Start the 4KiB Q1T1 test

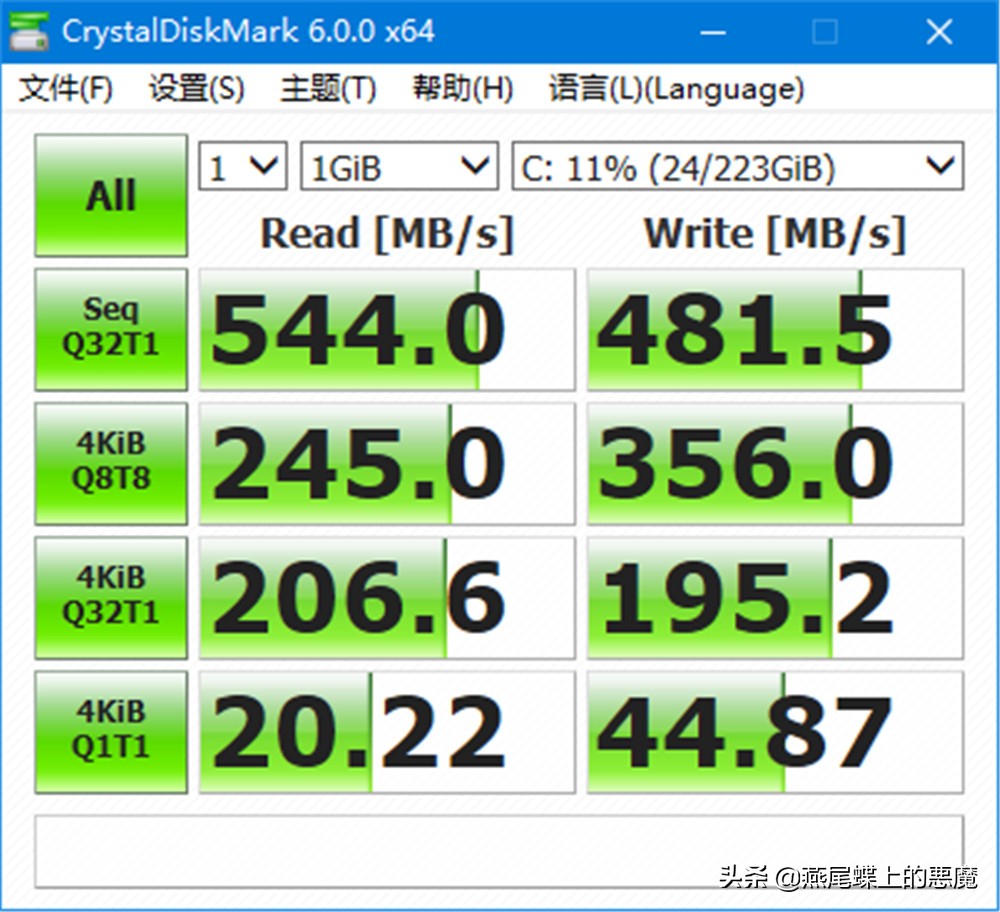pos(112,732)
